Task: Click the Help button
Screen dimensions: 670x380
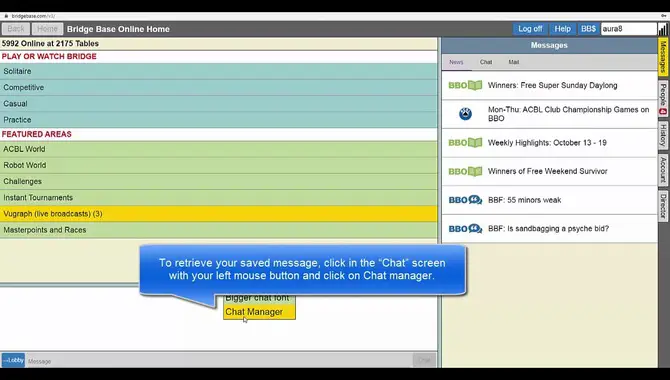Action: 562,29
